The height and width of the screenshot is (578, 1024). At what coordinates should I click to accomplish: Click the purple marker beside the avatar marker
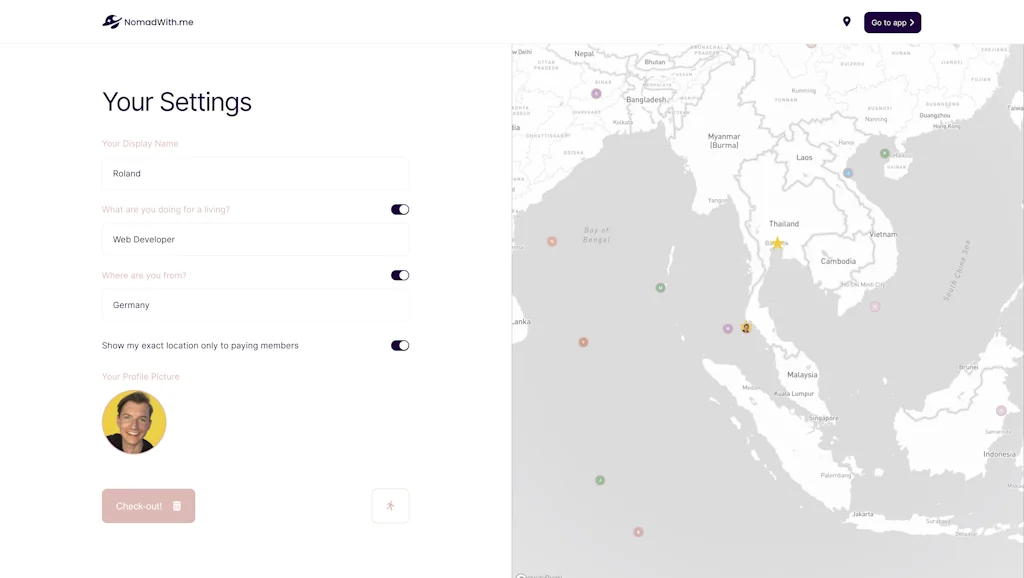[x=728, y=328]
